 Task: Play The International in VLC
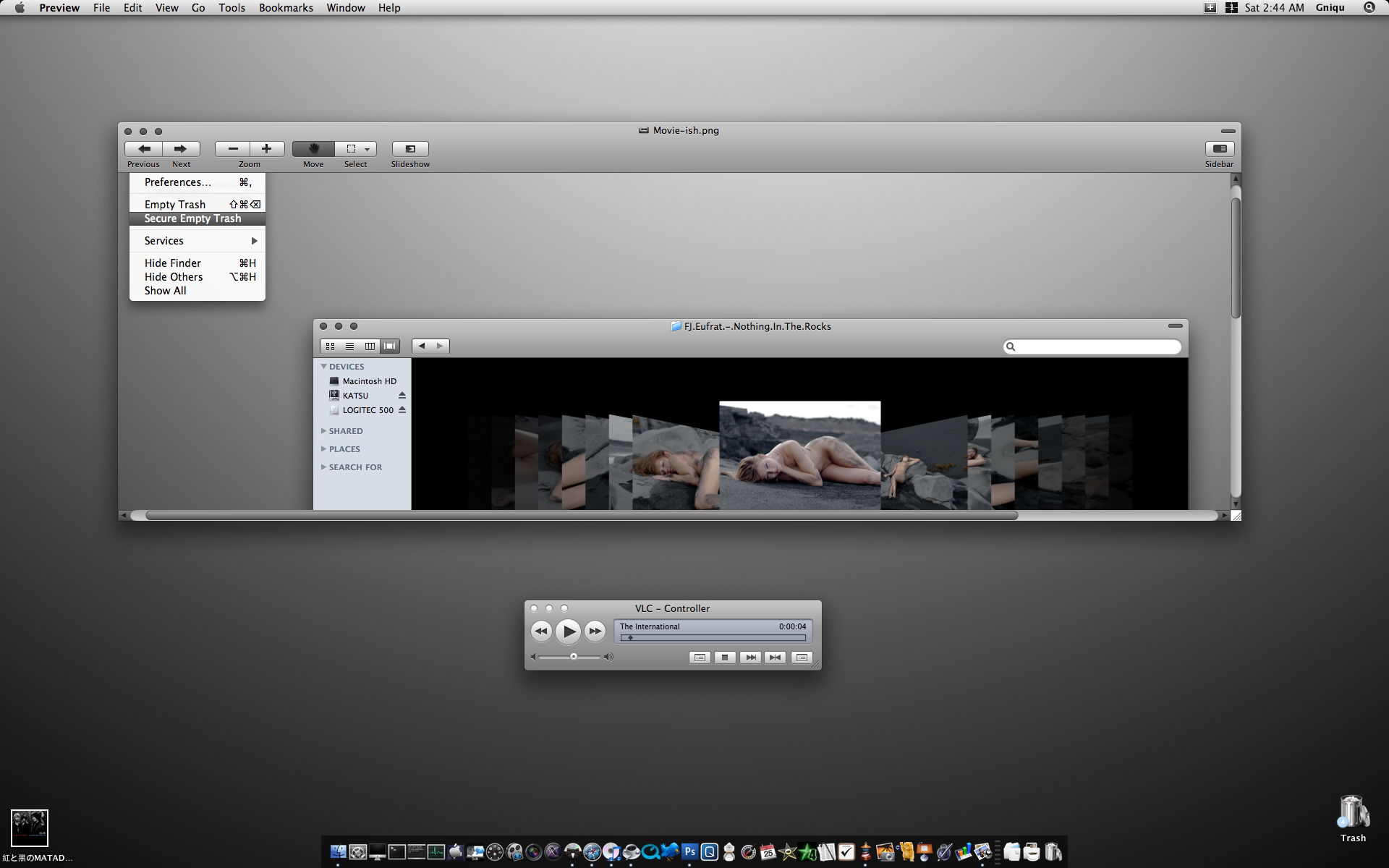pyautogui.click(x=569, y=631)
